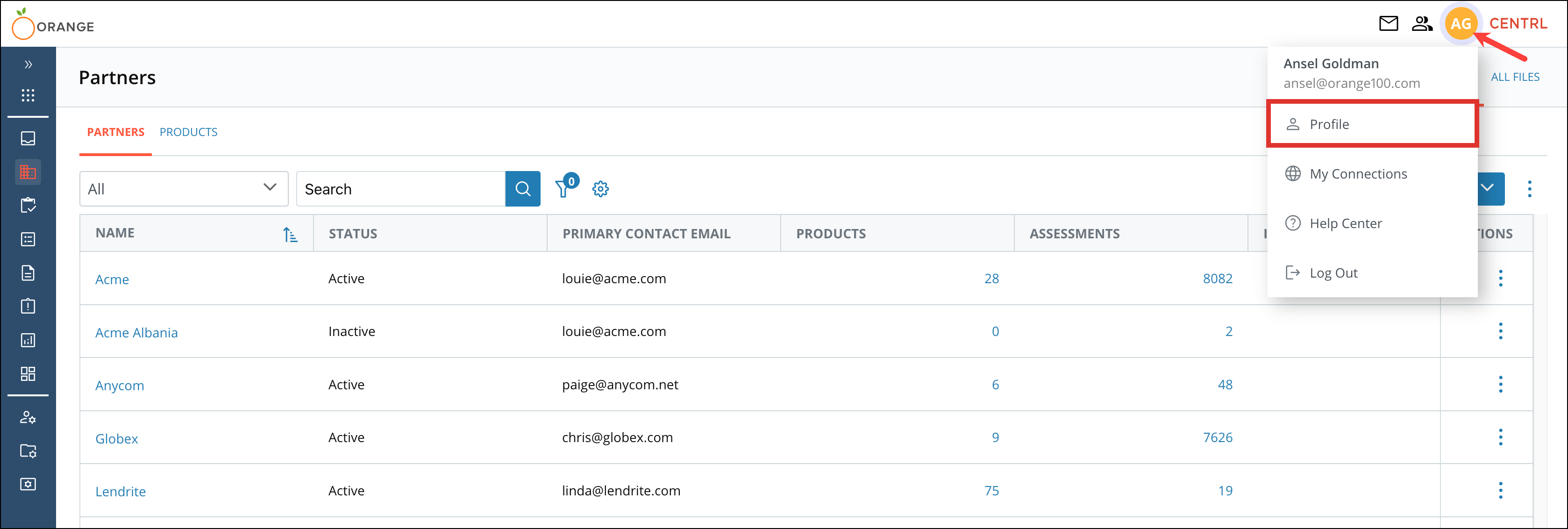Click the search magnifier button

pyautogui.click(x=522, y=189)
